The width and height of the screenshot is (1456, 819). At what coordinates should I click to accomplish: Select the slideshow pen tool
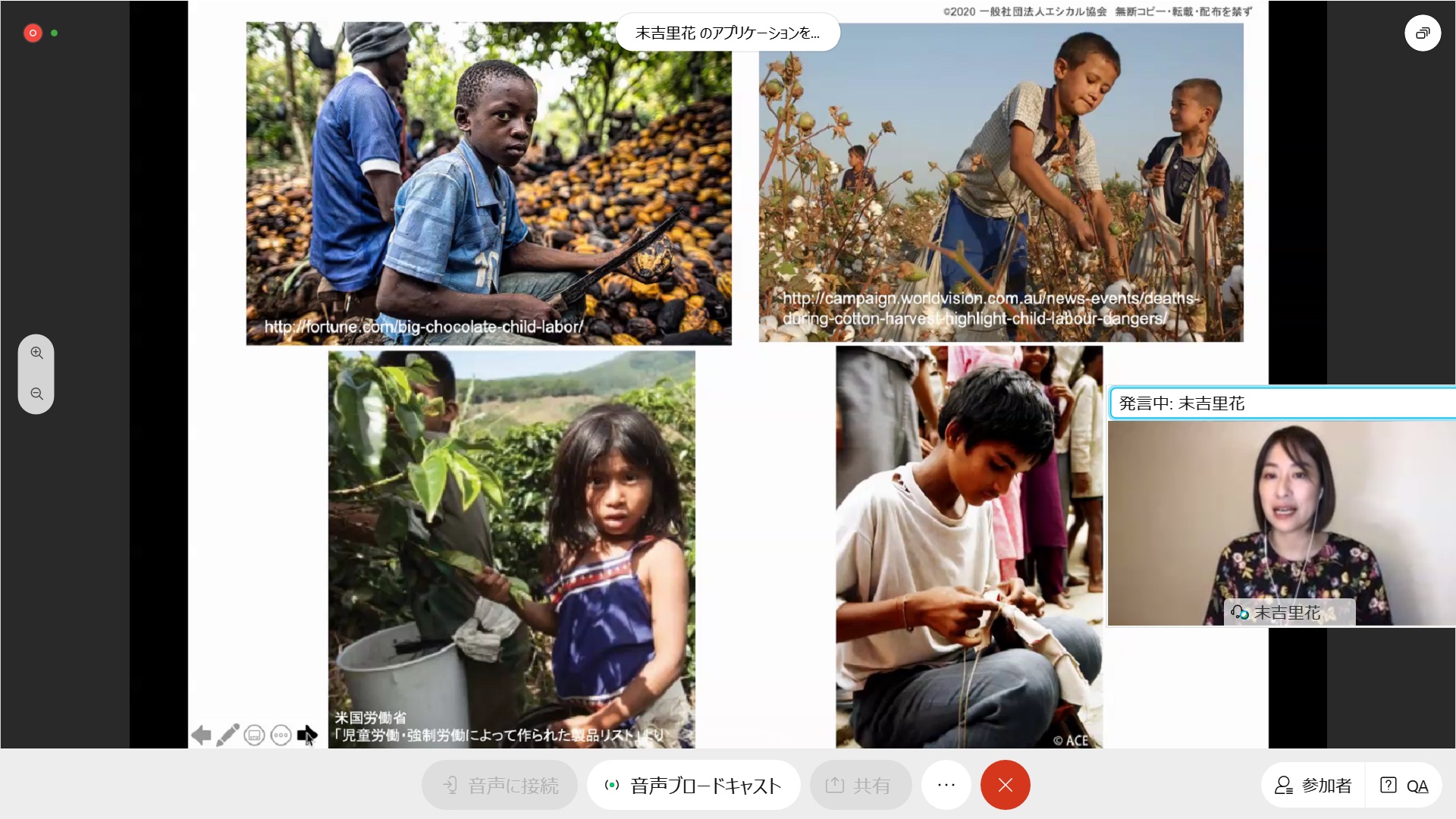(x=227, y=735)
